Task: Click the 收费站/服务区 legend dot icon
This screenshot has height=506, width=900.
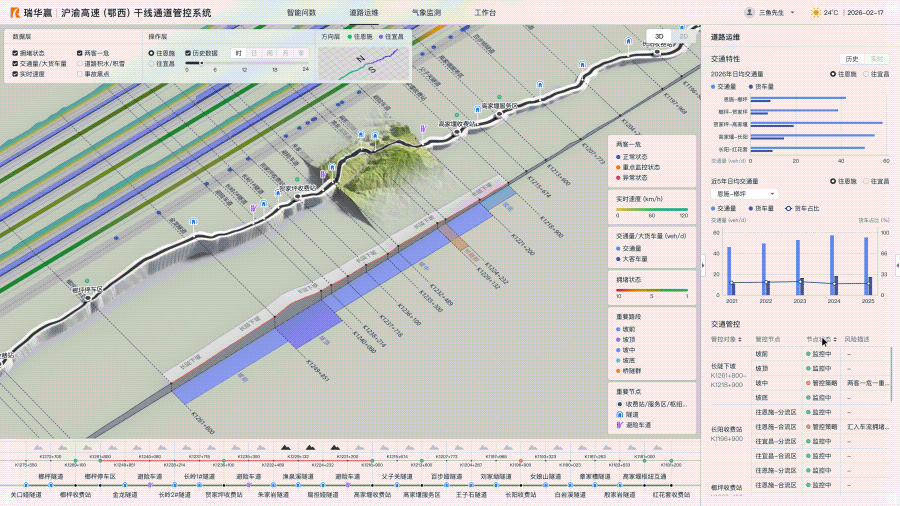Action: pyautogui.click(x=619, y=404)
